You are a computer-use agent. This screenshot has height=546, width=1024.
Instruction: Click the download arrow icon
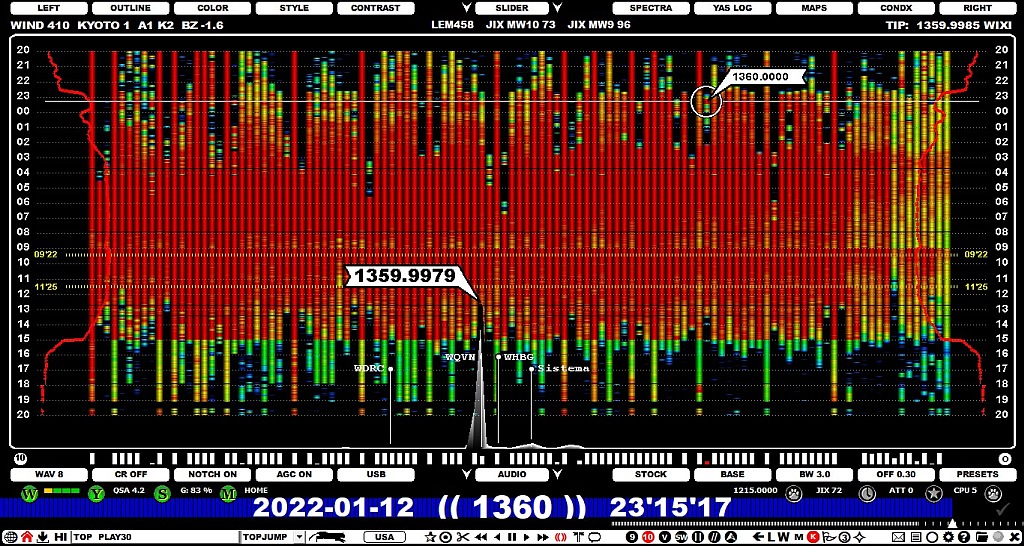pos(43,537)
